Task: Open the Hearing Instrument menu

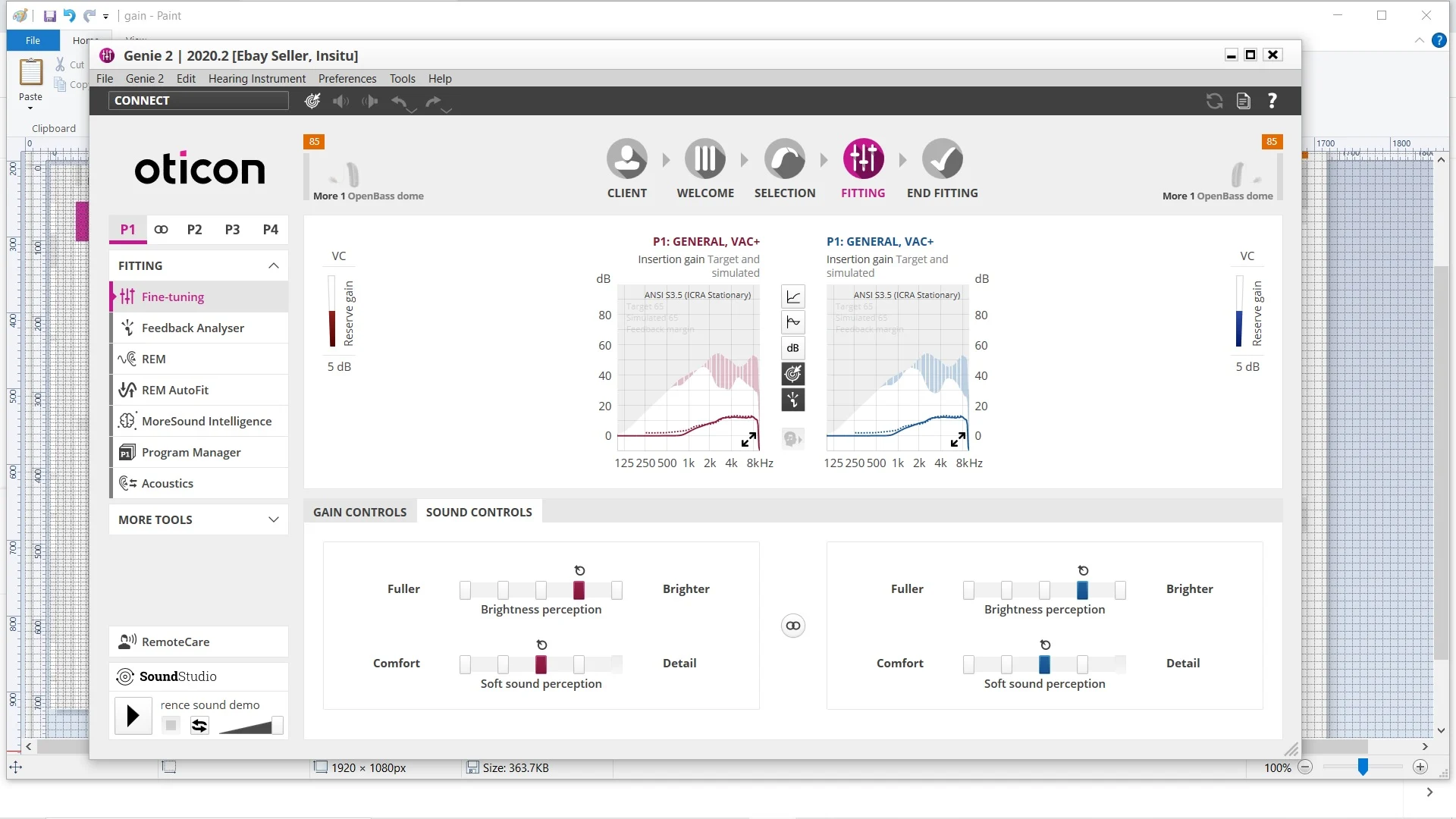Action: [x=257, y=78]
